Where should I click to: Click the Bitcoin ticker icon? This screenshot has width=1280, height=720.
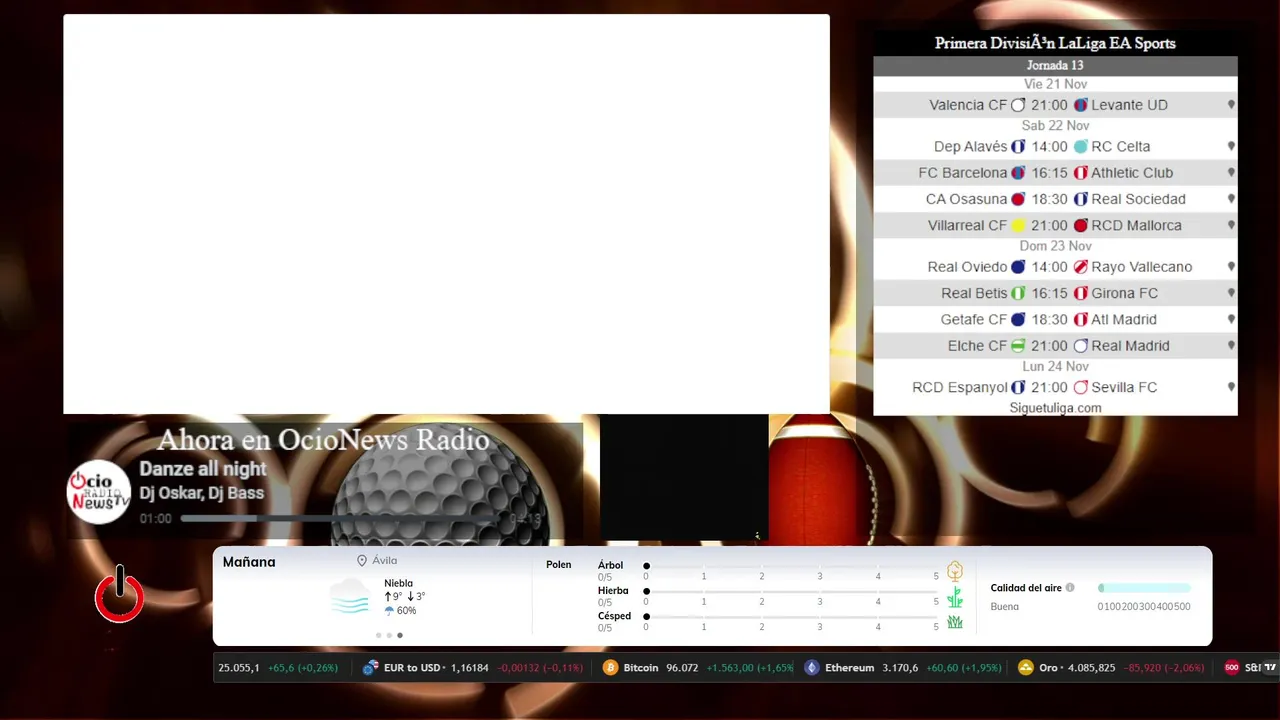click(610, 668)
